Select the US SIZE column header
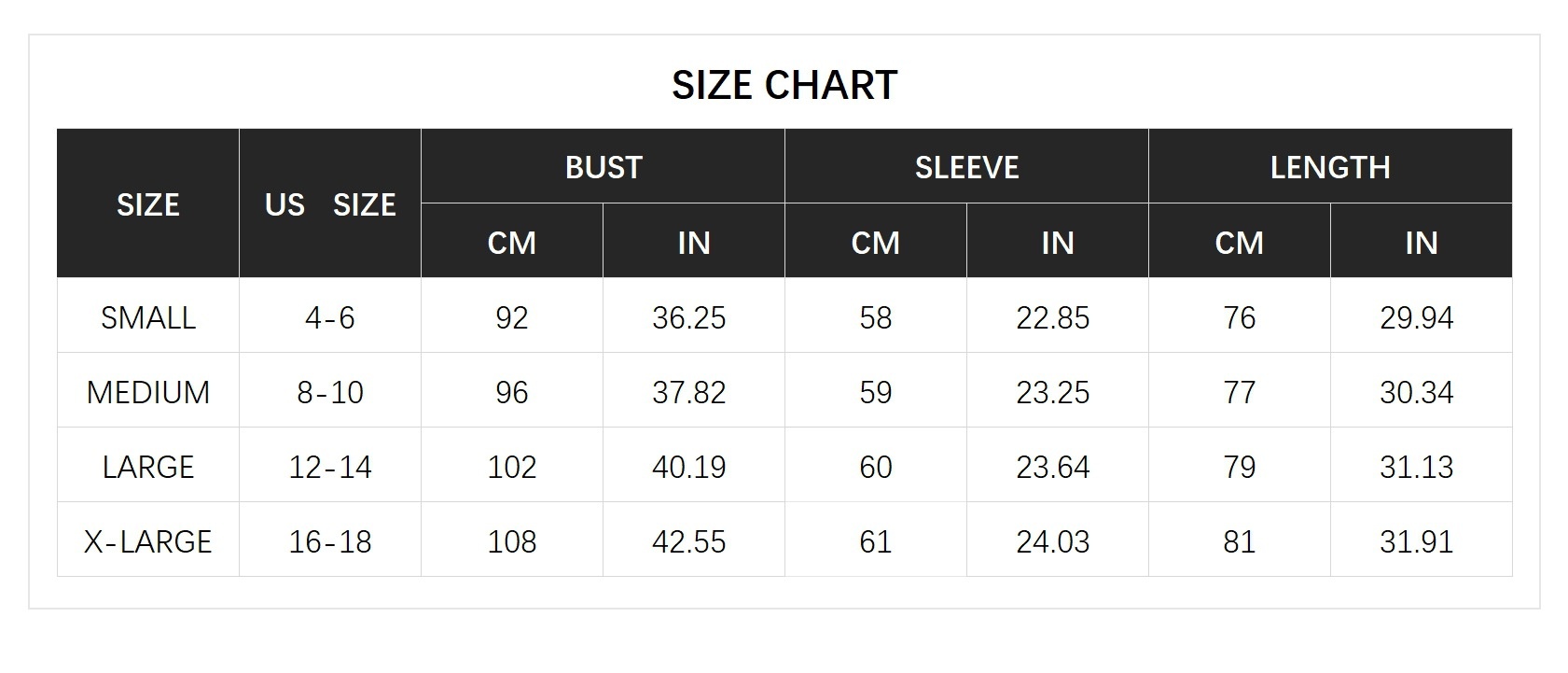This screenshot has width=1568, height=673. click(330, 204)
